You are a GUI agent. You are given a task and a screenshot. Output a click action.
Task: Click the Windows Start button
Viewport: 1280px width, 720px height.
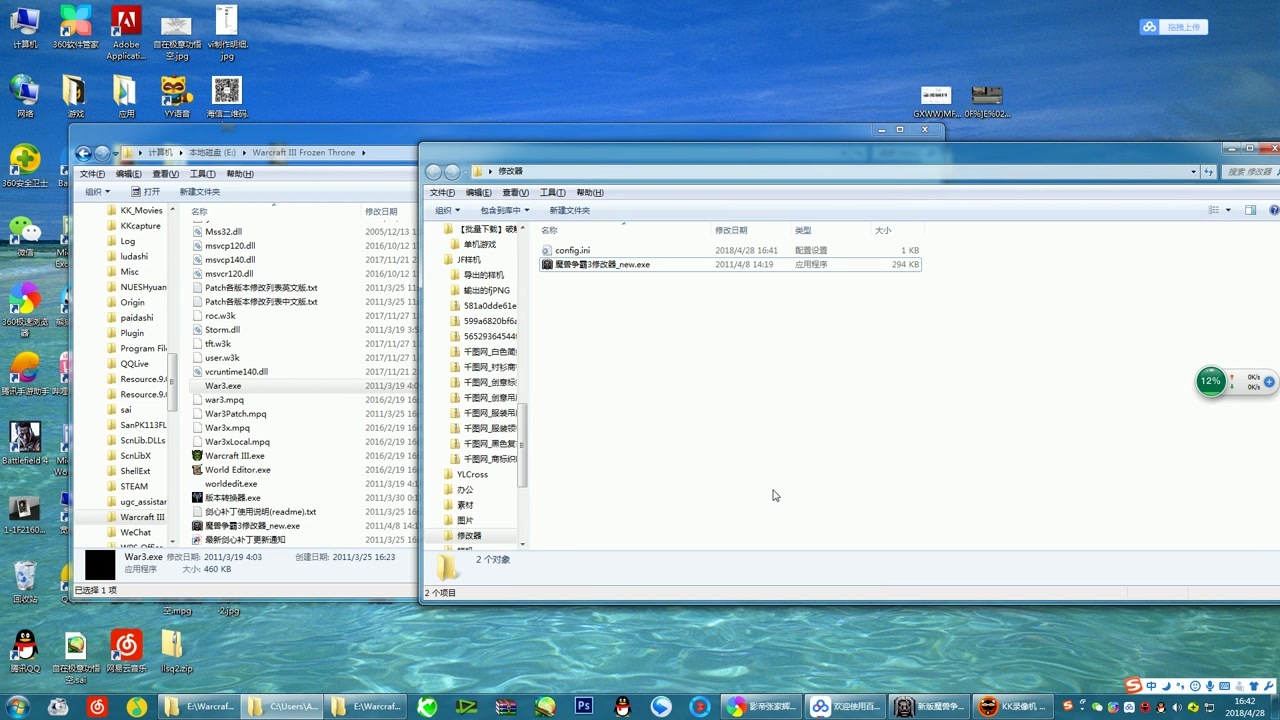pos(18,706)
